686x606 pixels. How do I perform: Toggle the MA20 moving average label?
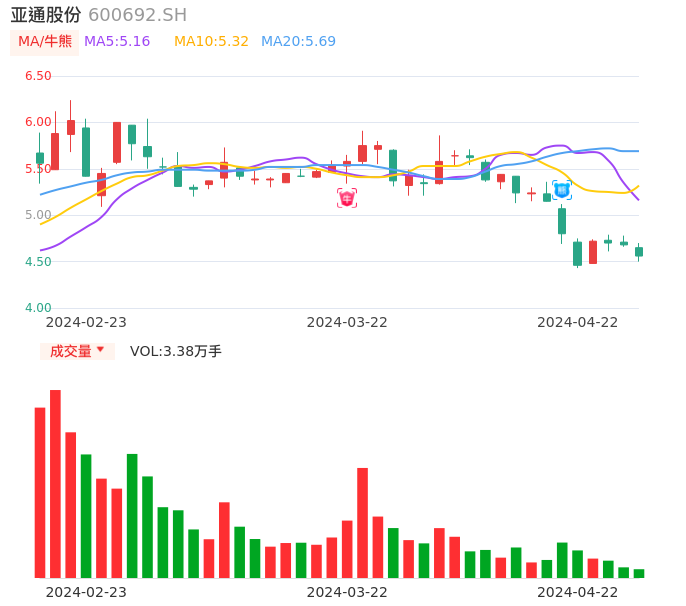tap(298, 42)
